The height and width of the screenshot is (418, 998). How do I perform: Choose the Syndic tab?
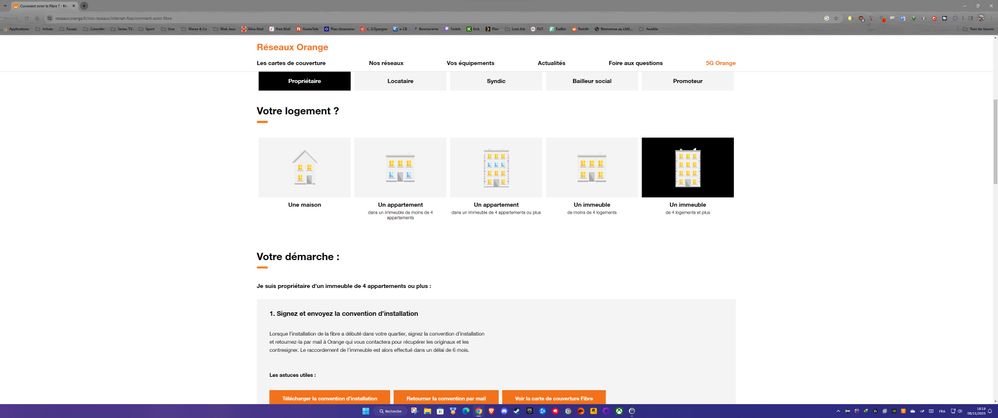(496, 81)
